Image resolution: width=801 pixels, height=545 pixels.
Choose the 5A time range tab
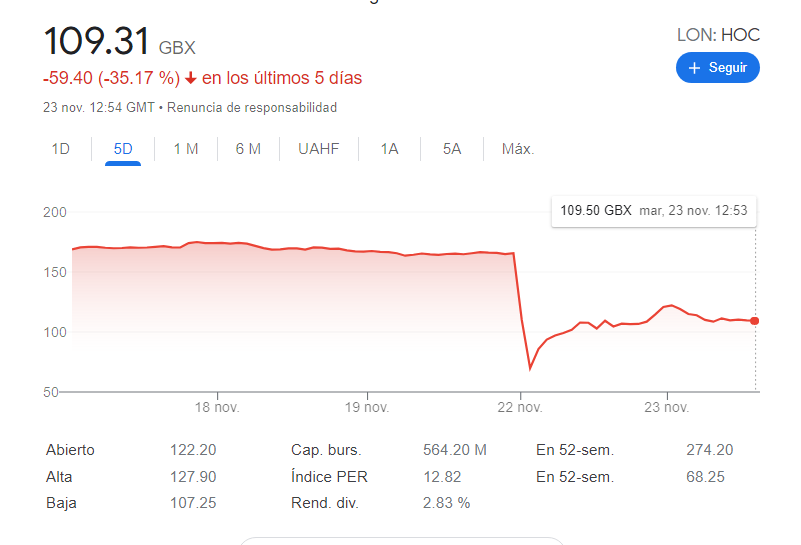click(452, 149)
